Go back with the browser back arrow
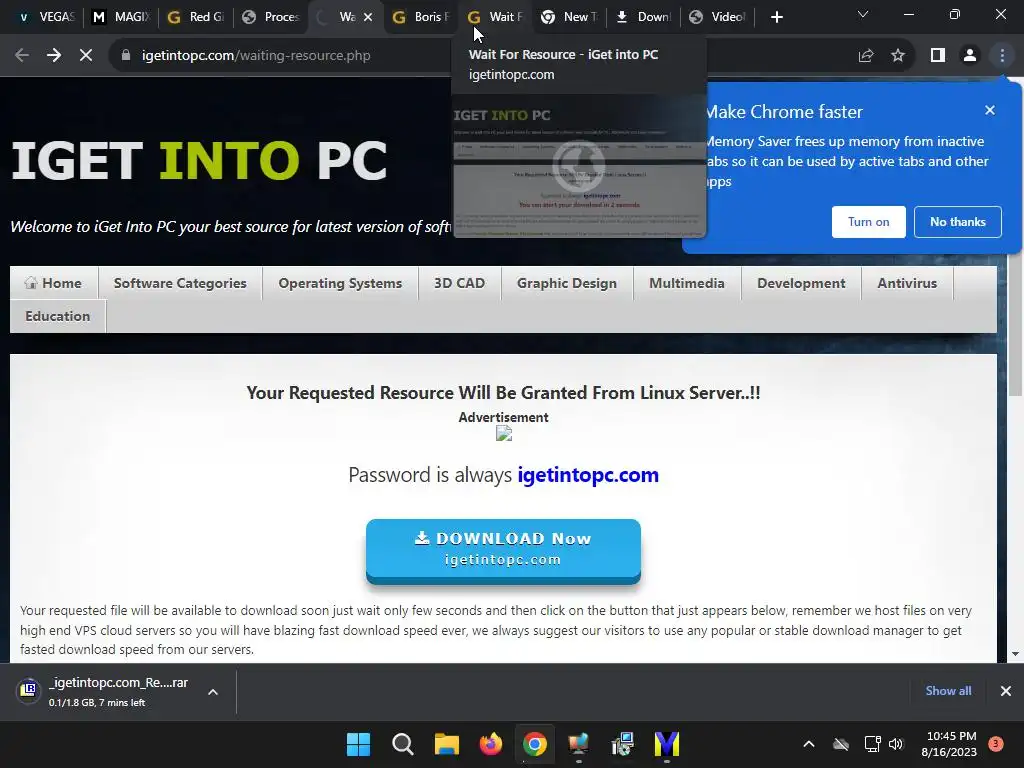1024x768 pixels. click(x=22, y=56)
